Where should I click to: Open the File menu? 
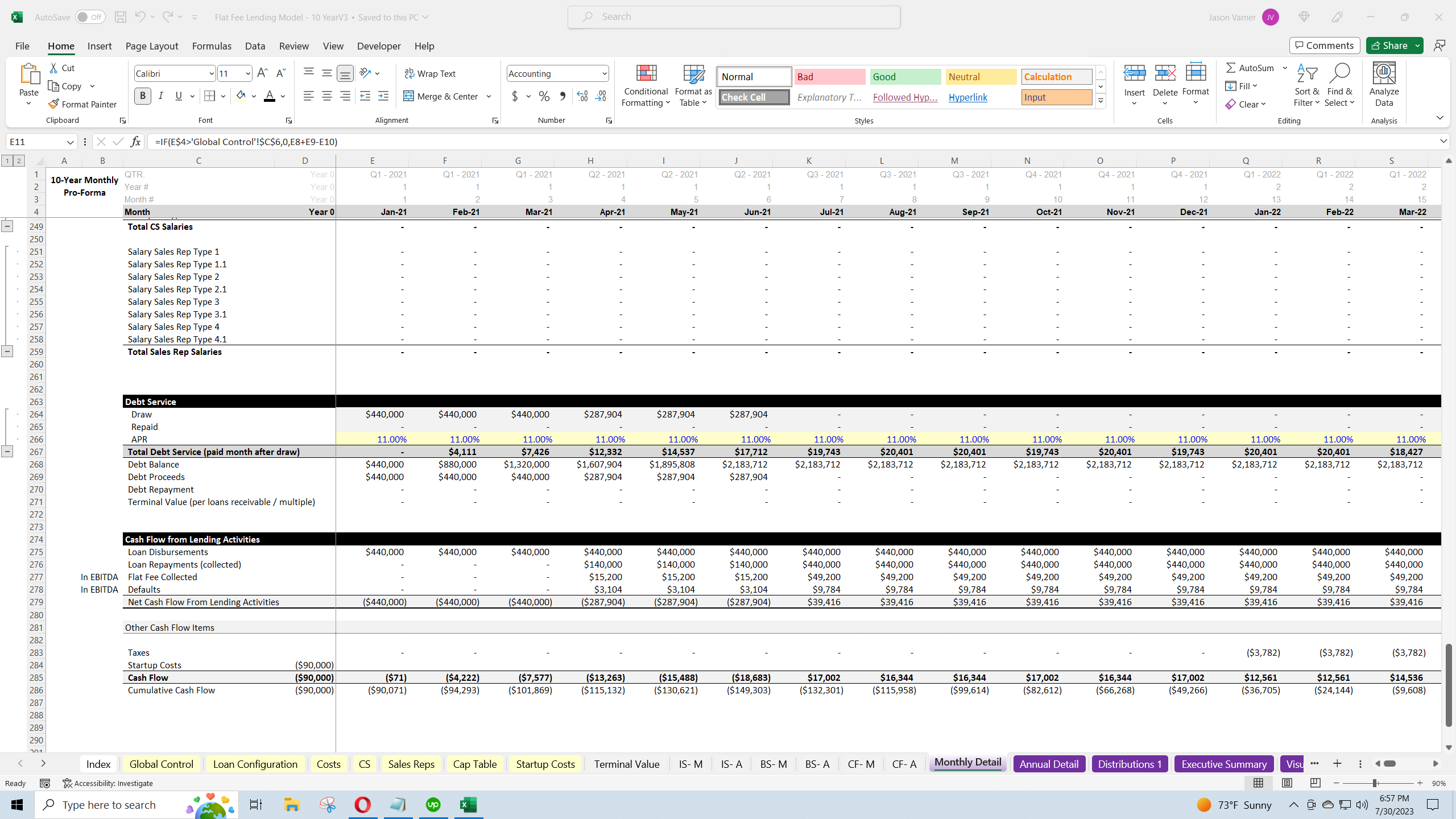[x=22, y=46]
